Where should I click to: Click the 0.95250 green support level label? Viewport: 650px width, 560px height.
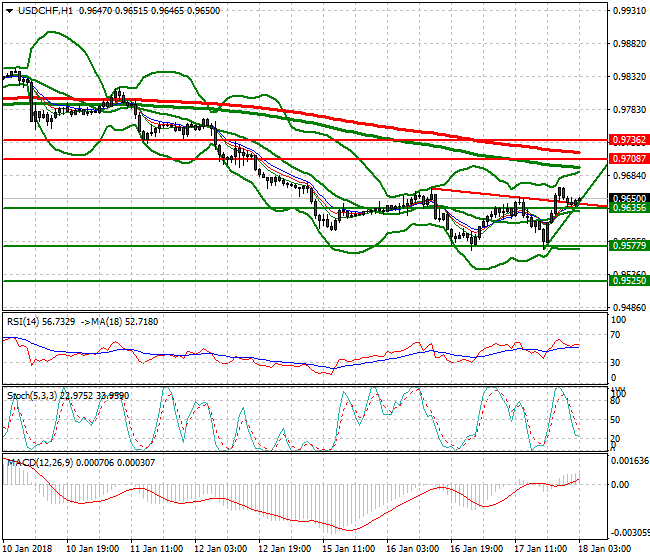(629, 281)
